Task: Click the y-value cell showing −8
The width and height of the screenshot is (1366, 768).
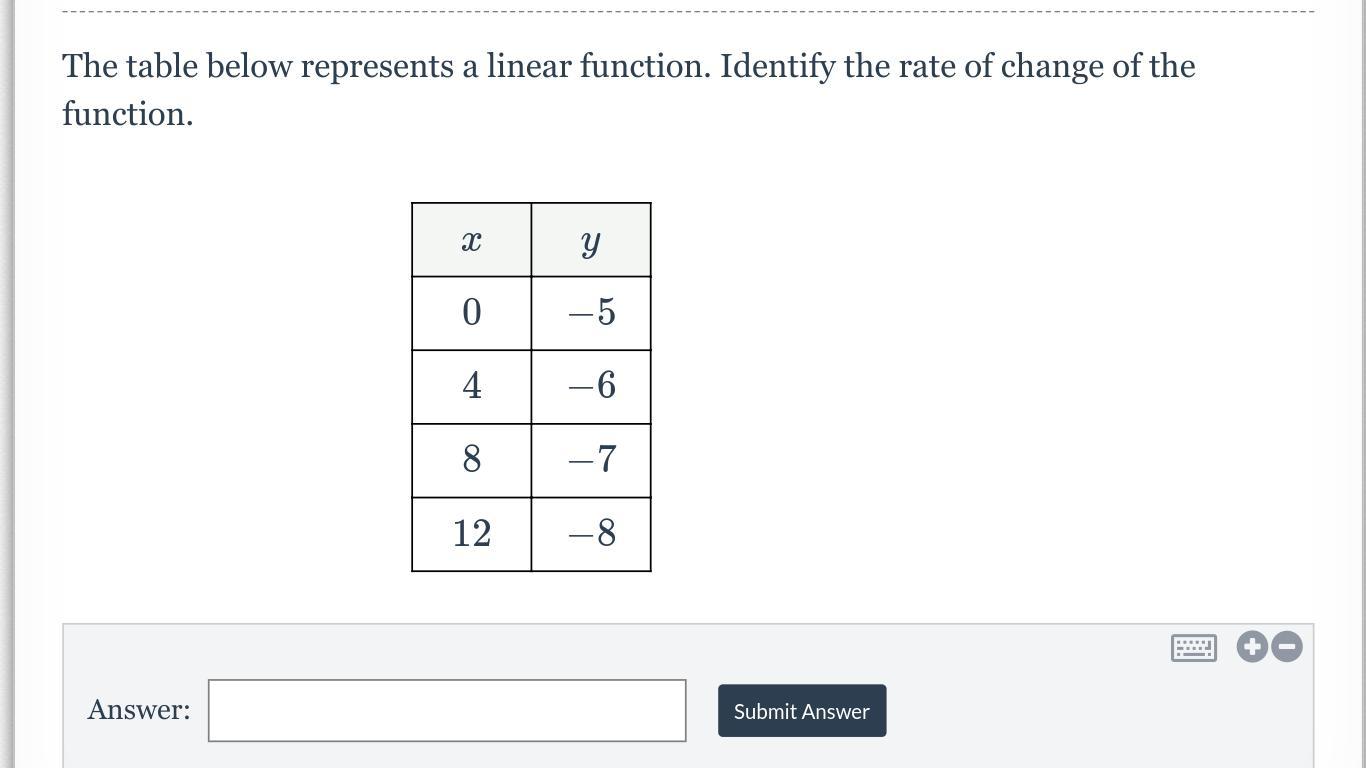Action: [591, 534]
